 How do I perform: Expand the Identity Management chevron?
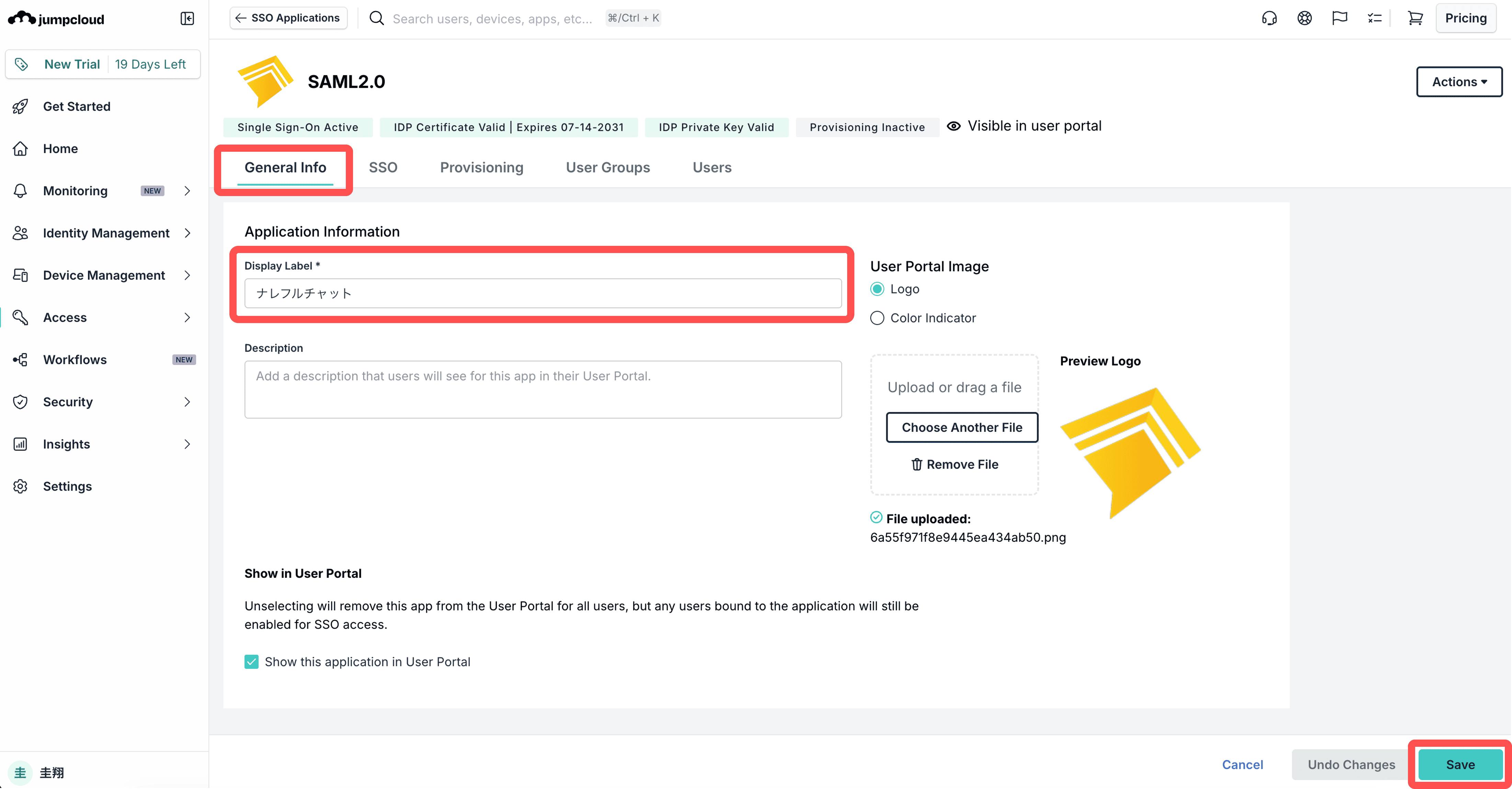(x=187, y=233)
